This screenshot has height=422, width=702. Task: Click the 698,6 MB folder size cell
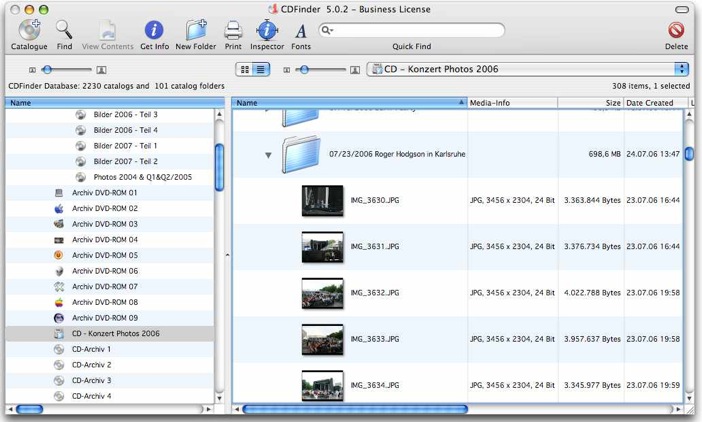604,154
